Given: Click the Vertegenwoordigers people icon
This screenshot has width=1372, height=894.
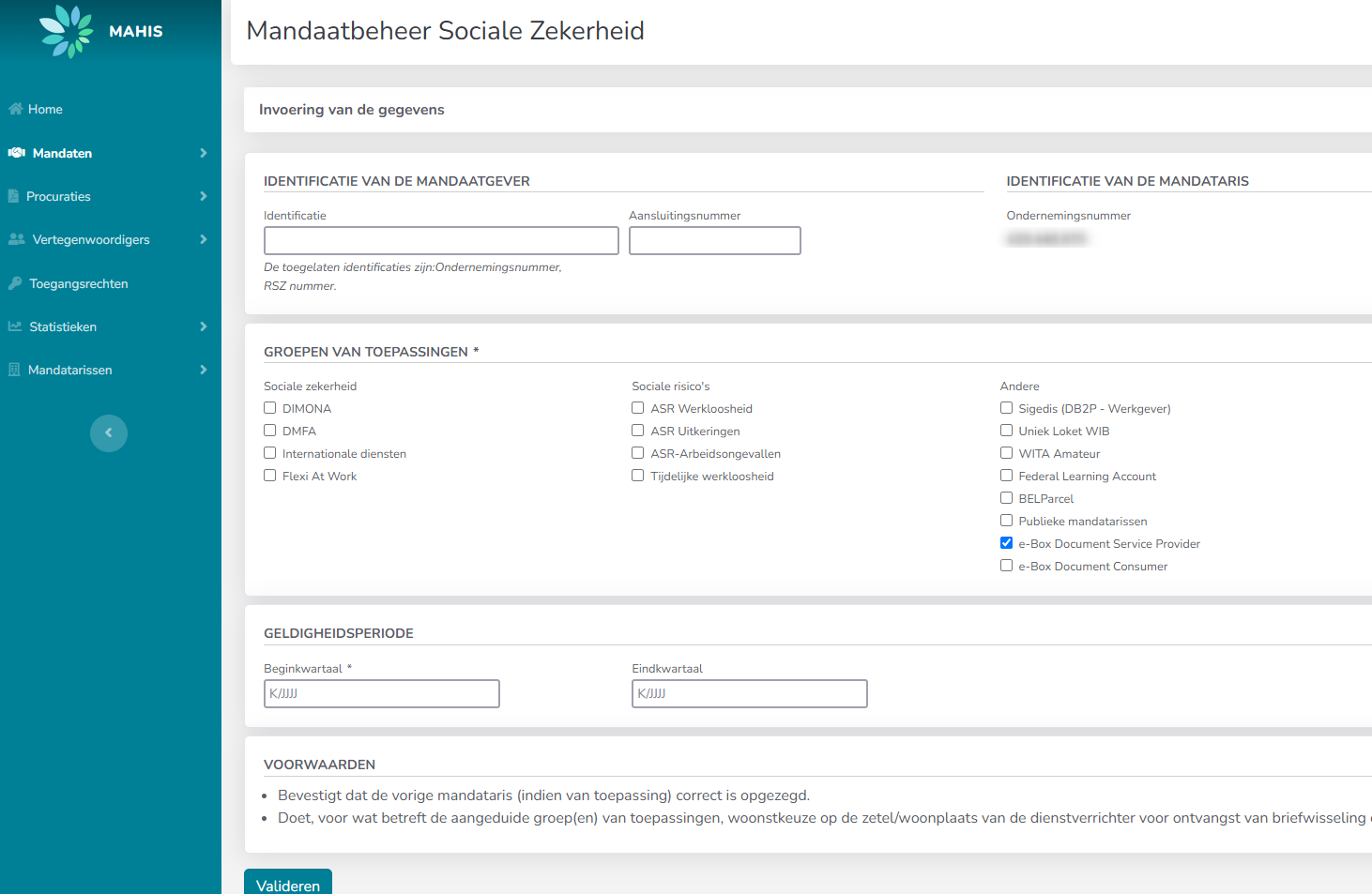Looking at the screenshot, I should tap(17, 239).
